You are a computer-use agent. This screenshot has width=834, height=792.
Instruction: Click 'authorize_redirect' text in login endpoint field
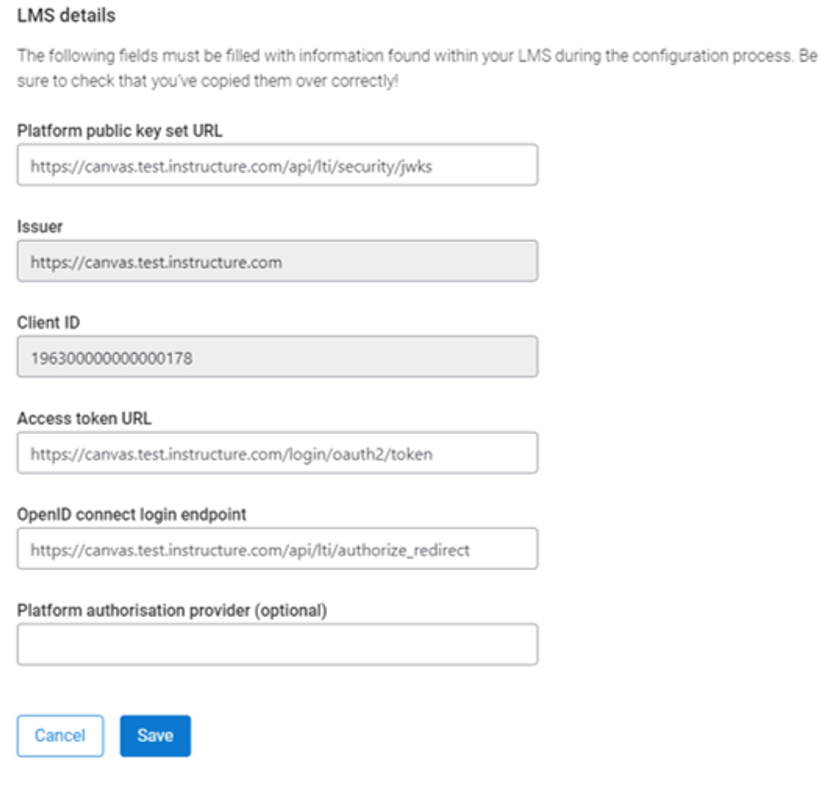404,550
